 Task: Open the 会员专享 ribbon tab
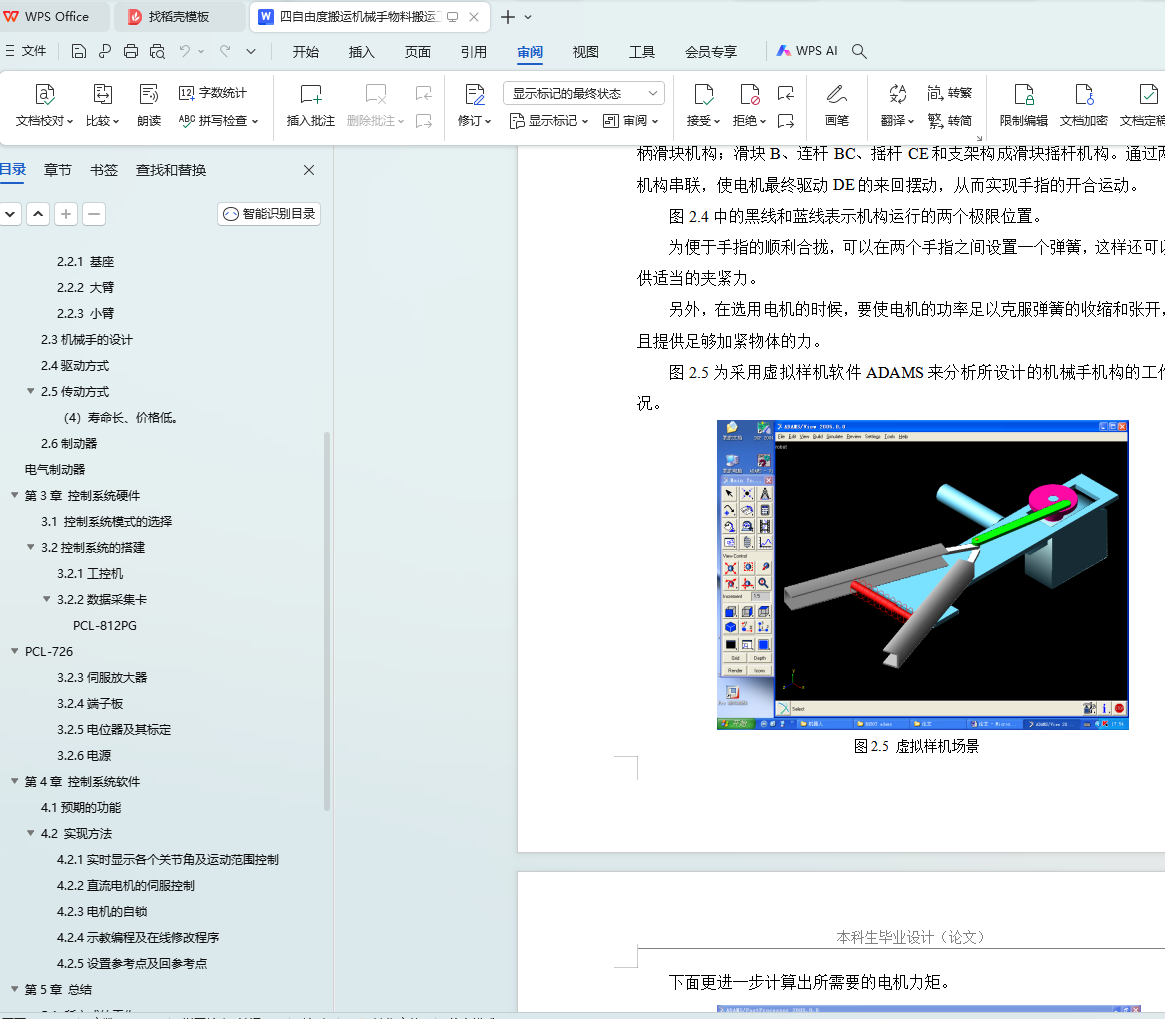pos(711,51)
